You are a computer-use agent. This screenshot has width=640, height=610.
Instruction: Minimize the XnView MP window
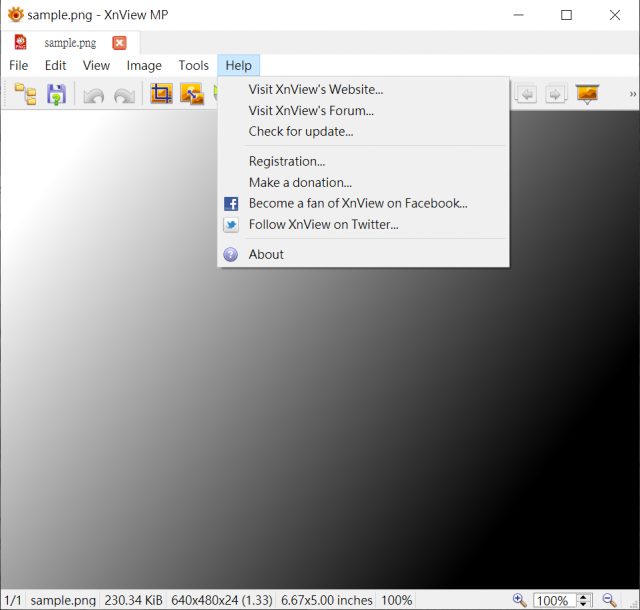click(518, 15)
